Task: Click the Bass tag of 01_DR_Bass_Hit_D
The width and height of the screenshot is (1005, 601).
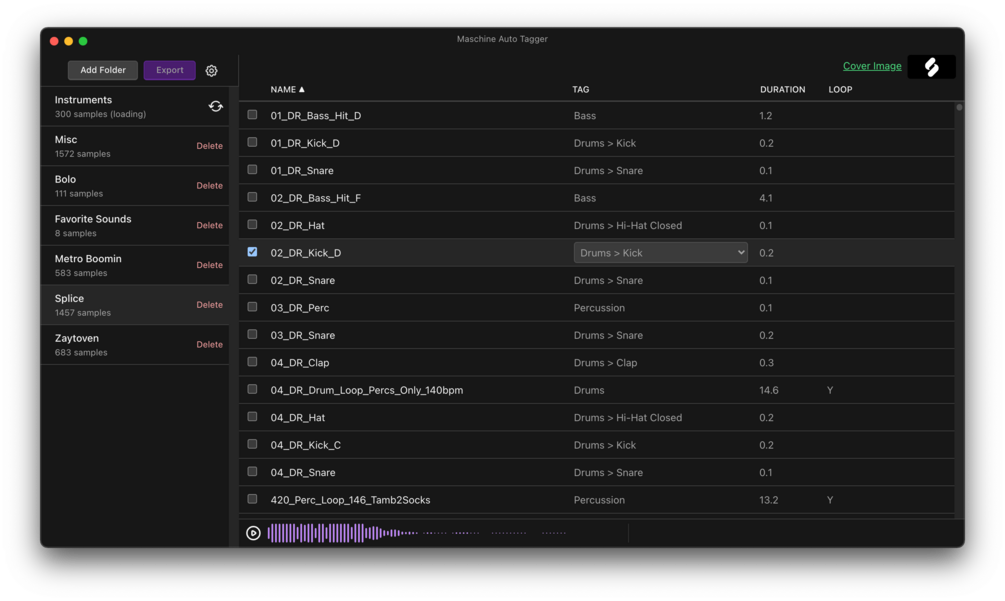Action: (585, 116)
